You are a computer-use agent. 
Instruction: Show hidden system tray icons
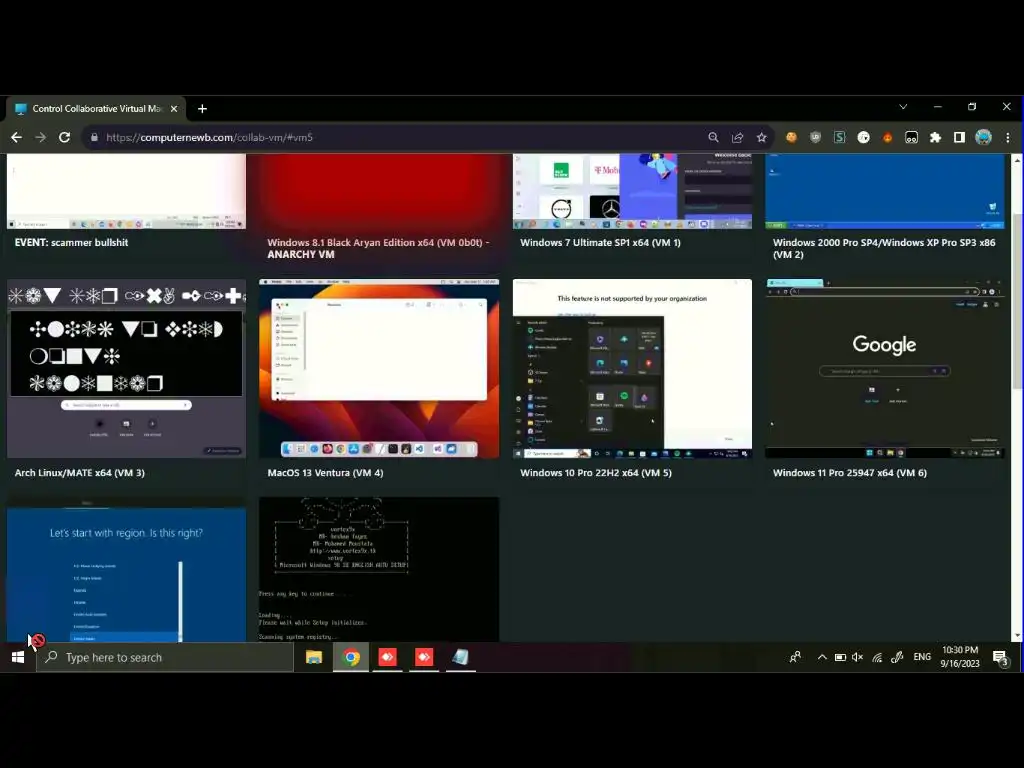[x=822, y=658]
